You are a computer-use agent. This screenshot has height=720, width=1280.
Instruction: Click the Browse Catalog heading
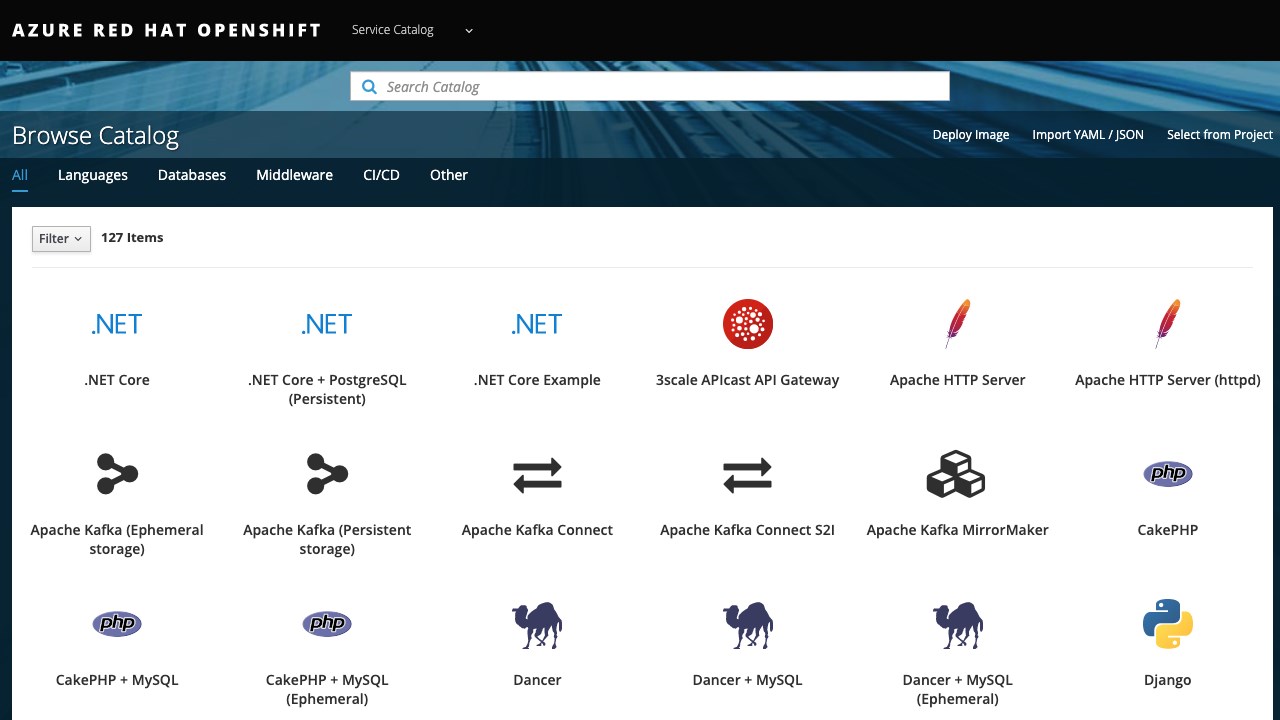(95, 136)
